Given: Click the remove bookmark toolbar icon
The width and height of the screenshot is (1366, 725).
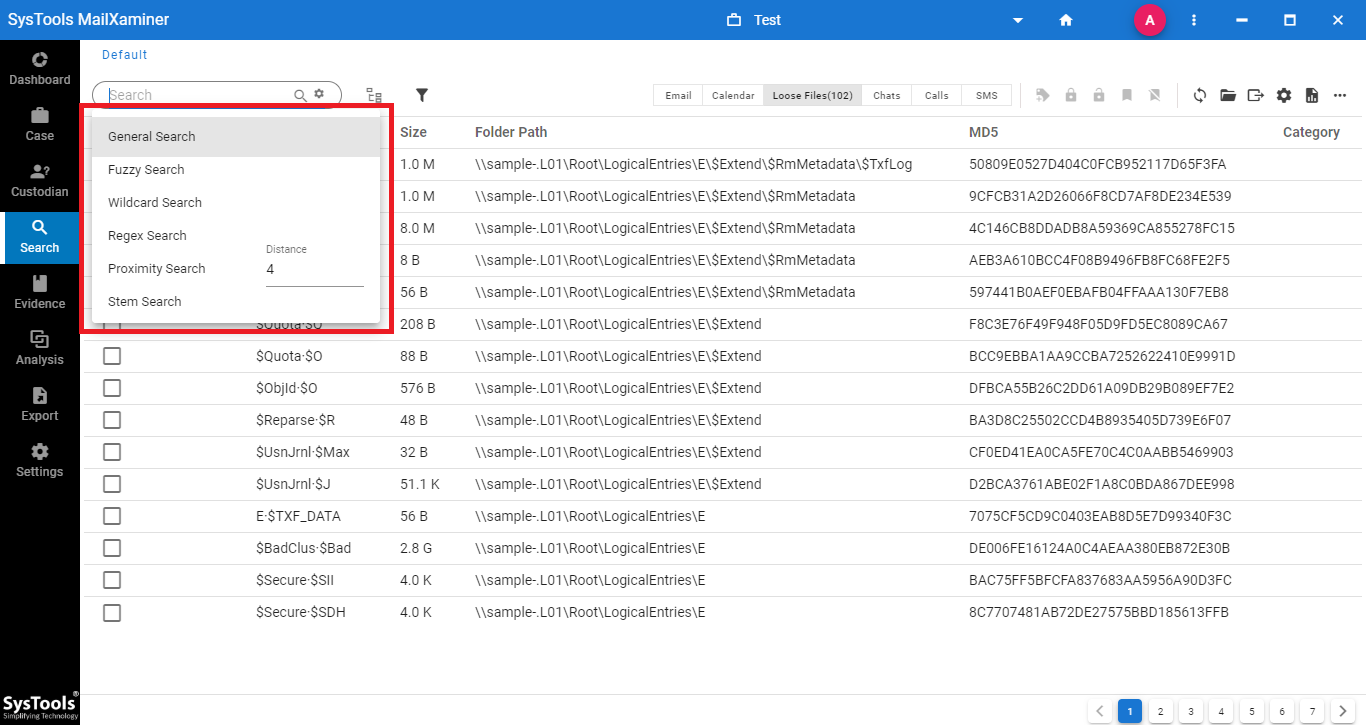Looking at the screenshot, I should (1155, 95).
